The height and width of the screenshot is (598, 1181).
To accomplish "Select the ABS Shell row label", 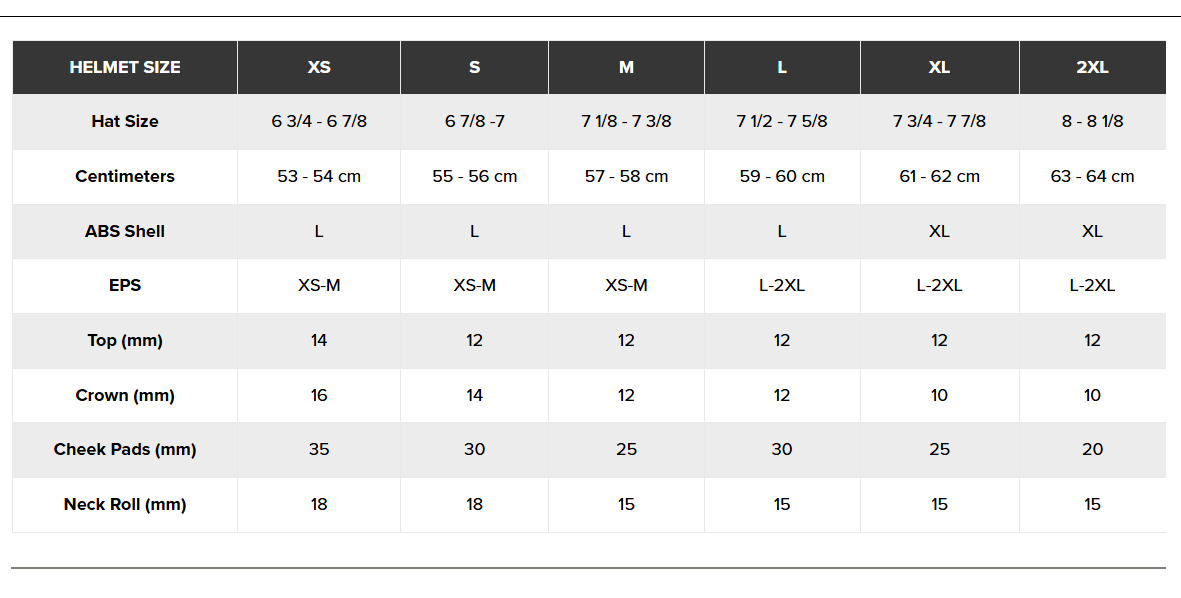I will [x=125, y=232].
